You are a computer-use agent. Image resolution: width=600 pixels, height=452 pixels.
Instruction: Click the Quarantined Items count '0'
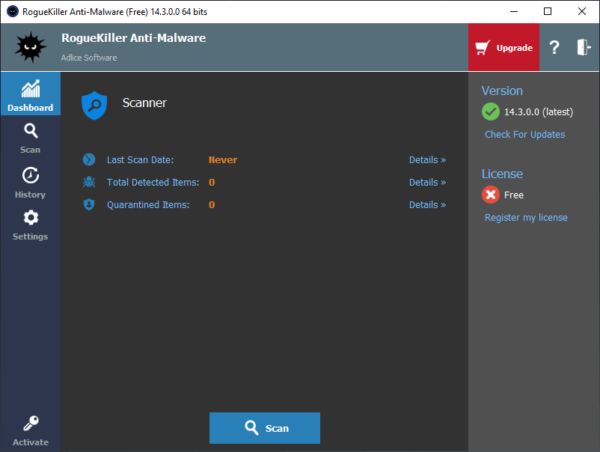[x=212, y=205]
